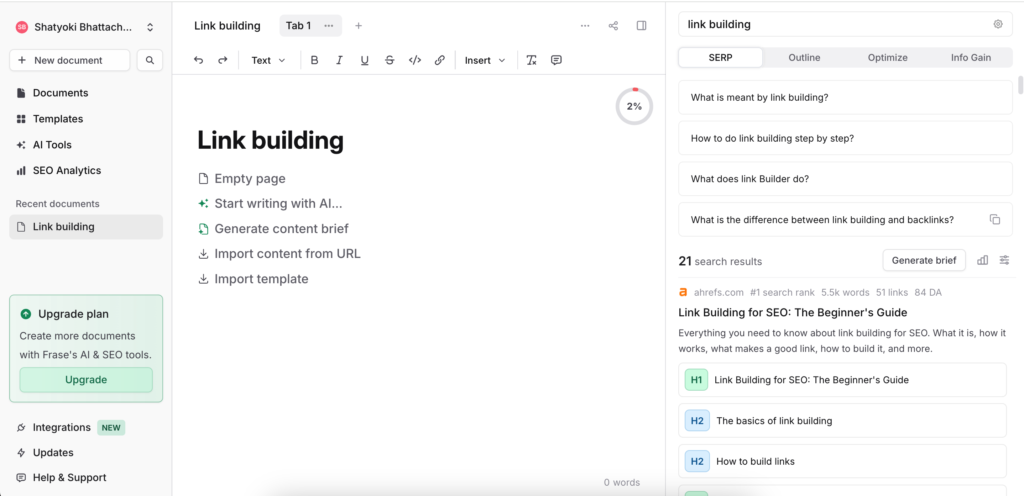The image size is (1024, 496).
Task: Add a comment from the toolbar
Action: click(556, 60)
